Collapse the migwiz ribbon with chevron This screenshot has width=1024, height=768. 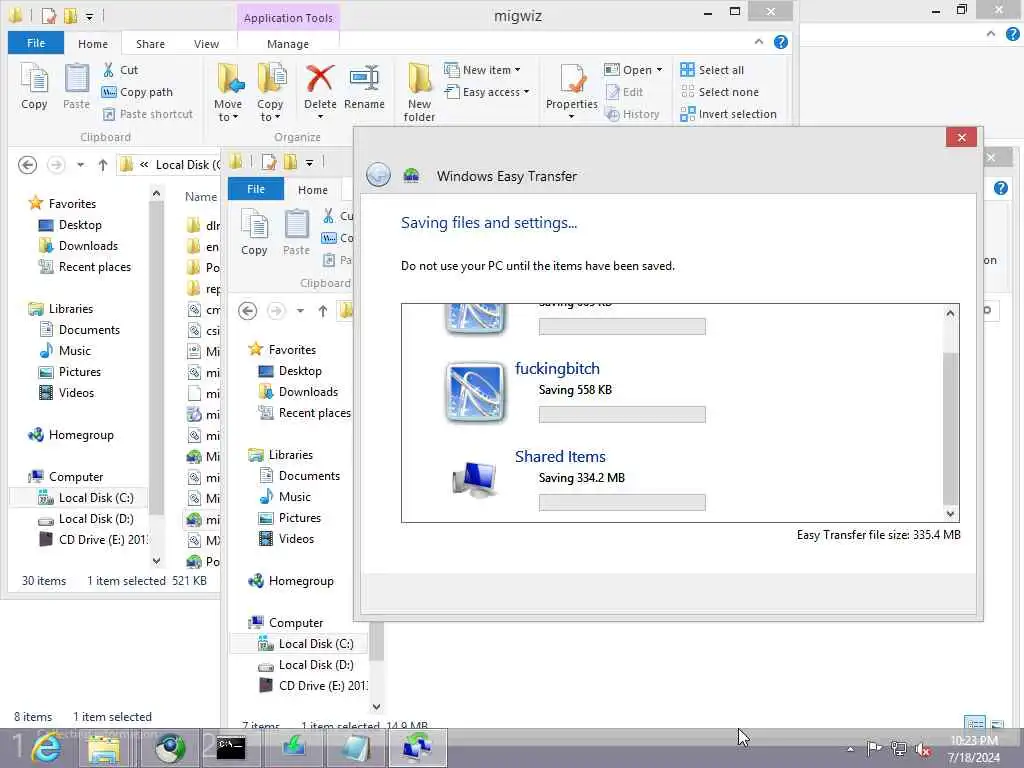758,42
